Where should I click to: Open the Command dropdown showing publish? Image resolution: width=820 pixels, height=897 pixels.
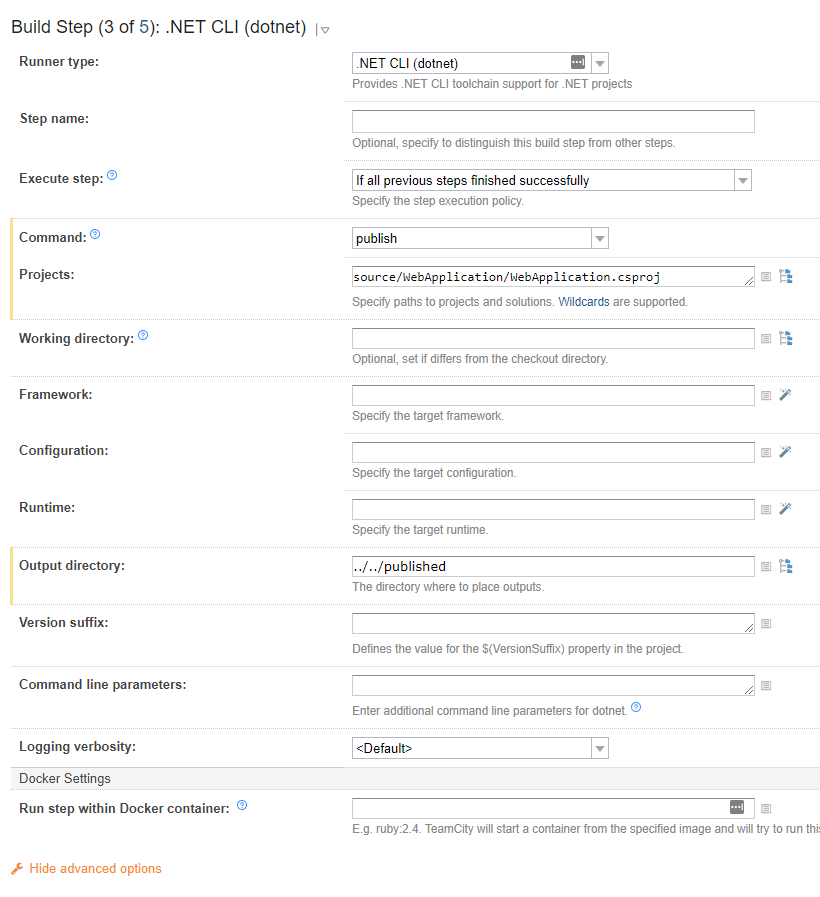(x=600, y=239)
